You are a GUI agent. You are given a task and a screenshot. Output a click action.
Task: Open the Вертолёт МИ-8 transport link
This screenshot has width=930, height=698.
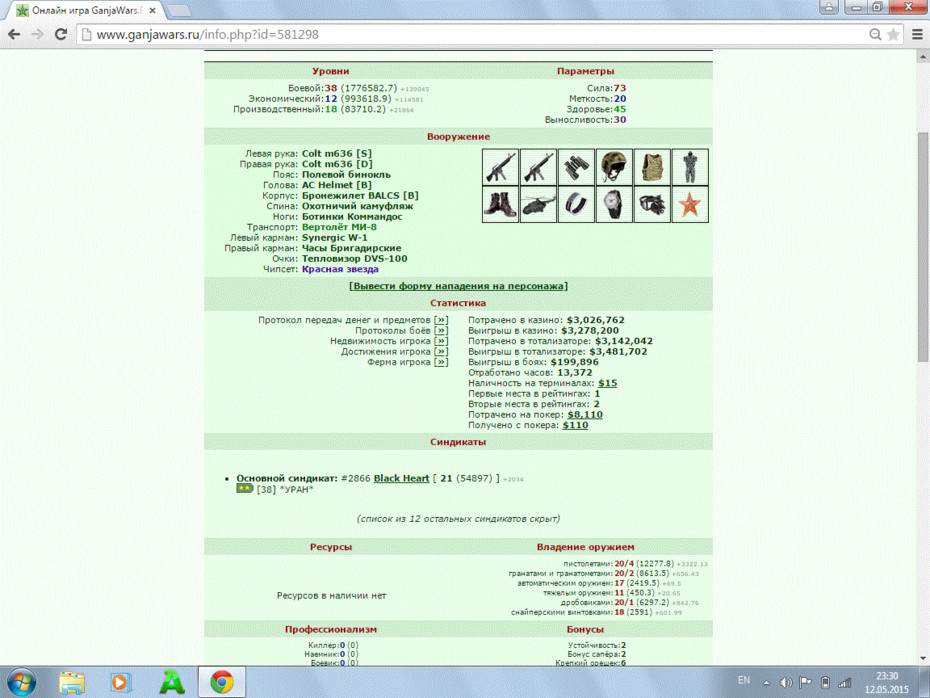pos(339,227)
